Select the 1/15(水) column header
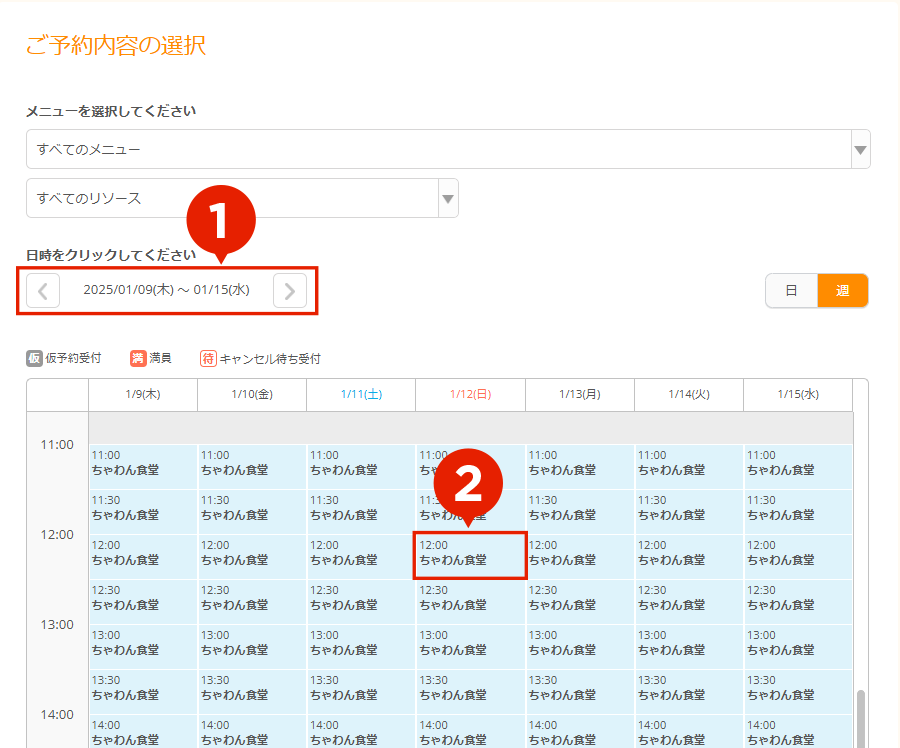900x748 pixels. [798, 394]
